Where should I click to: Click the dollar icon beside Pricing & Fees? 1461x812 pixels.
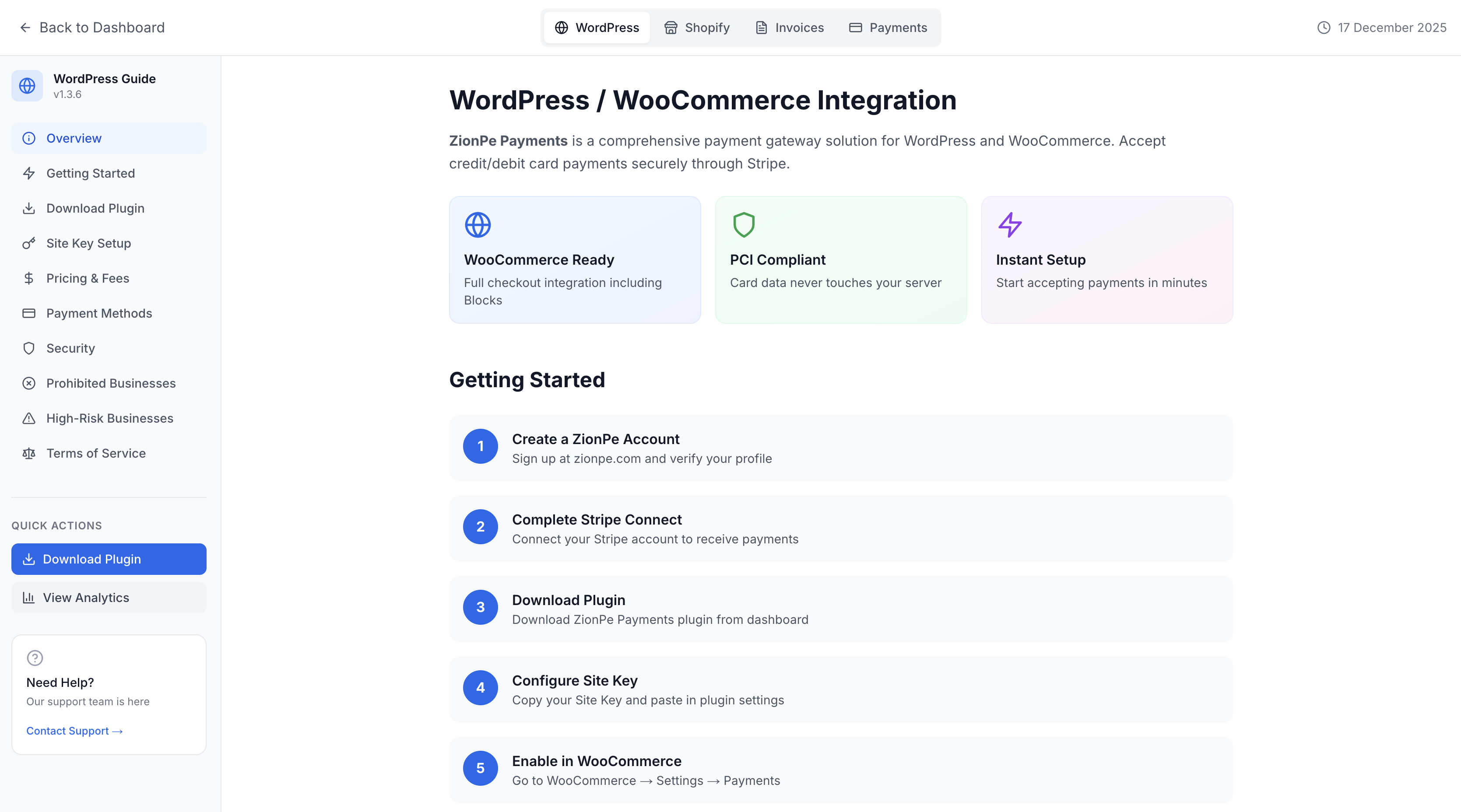coord(29,278)
